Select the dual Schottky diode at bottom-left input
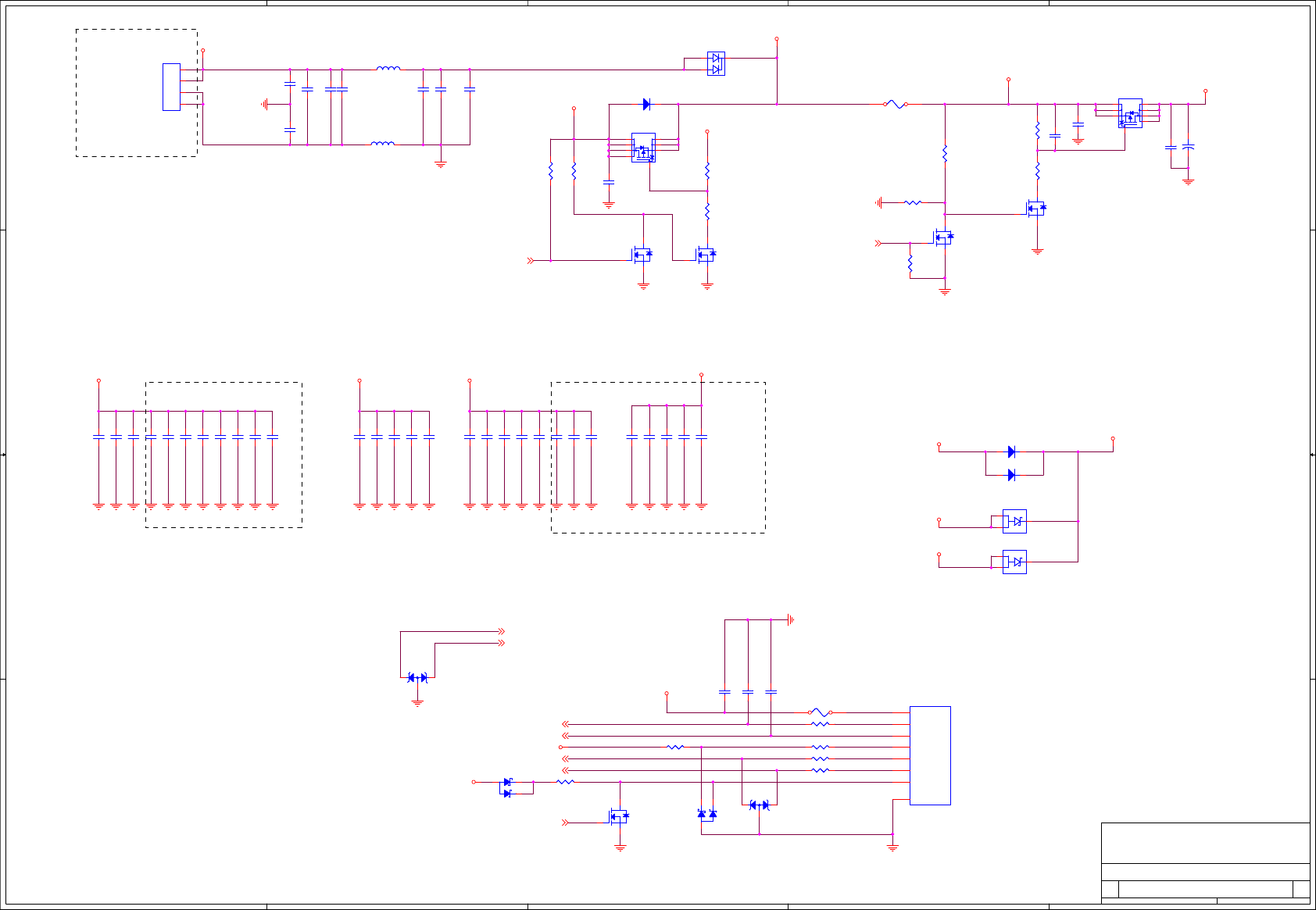 (507, 787)
